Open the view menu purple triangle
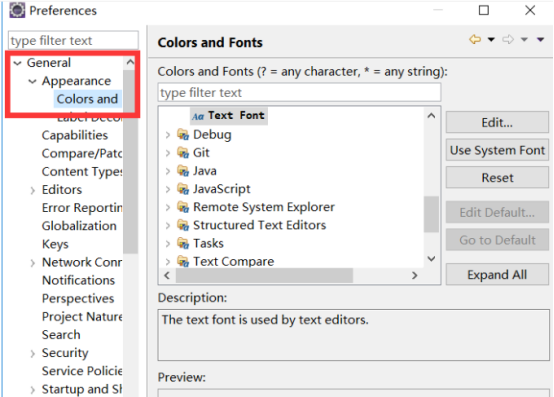 pyautogui.click(x=540, y=39)
